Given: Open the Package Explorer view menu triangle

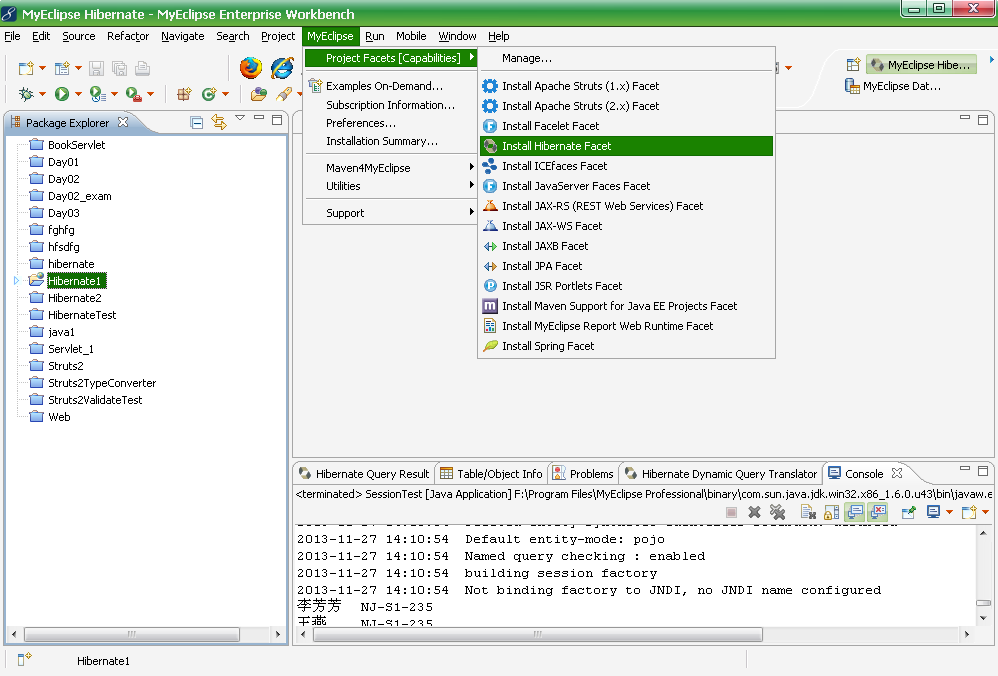Looking at the screenshot, I should click(x=240, y=118).
